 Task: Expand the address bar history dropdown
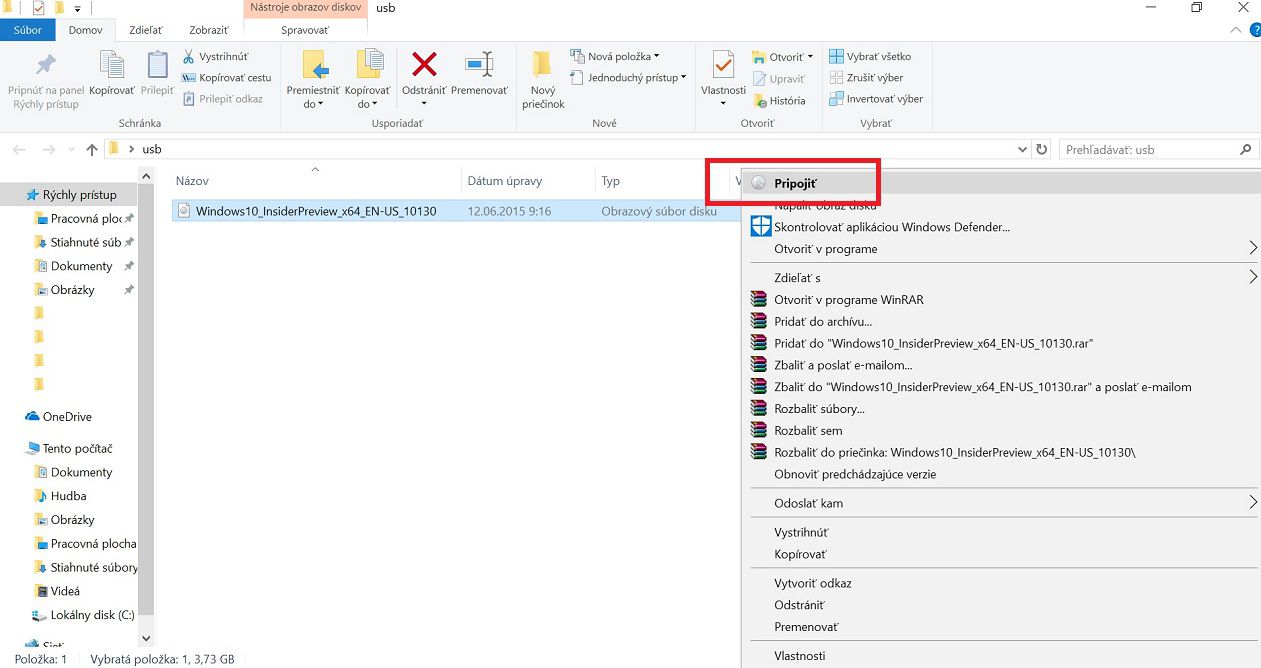pos(1022,150)
